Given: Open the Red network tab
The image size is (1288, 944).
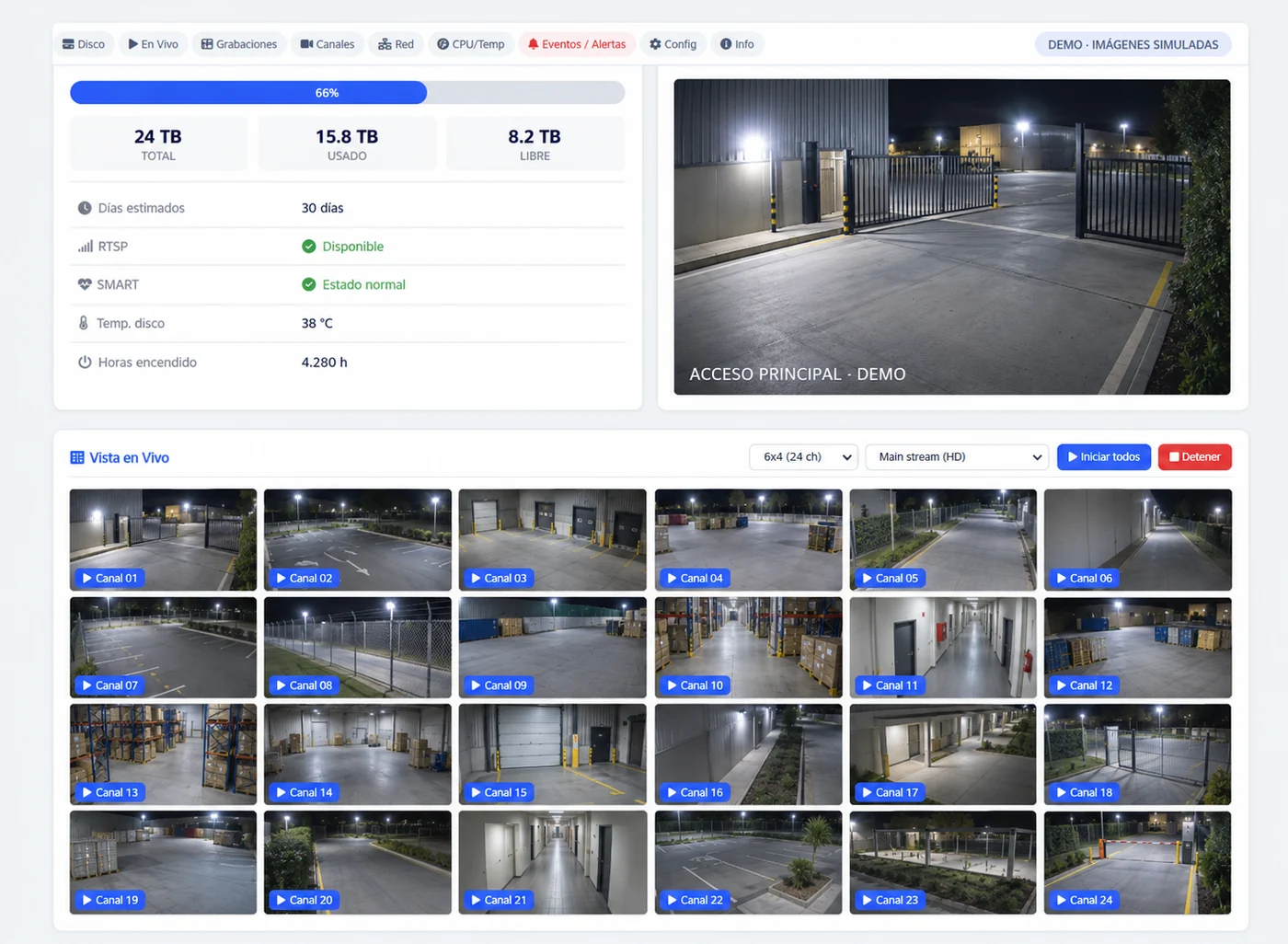Looking at the screenshot, I should [x=397, y=44].
